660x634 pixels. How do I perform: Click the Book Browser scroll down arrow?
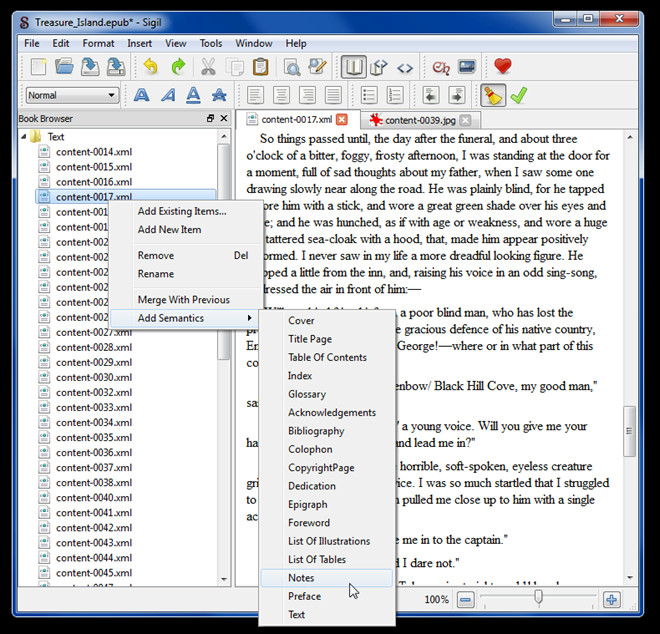coord(224,580)
